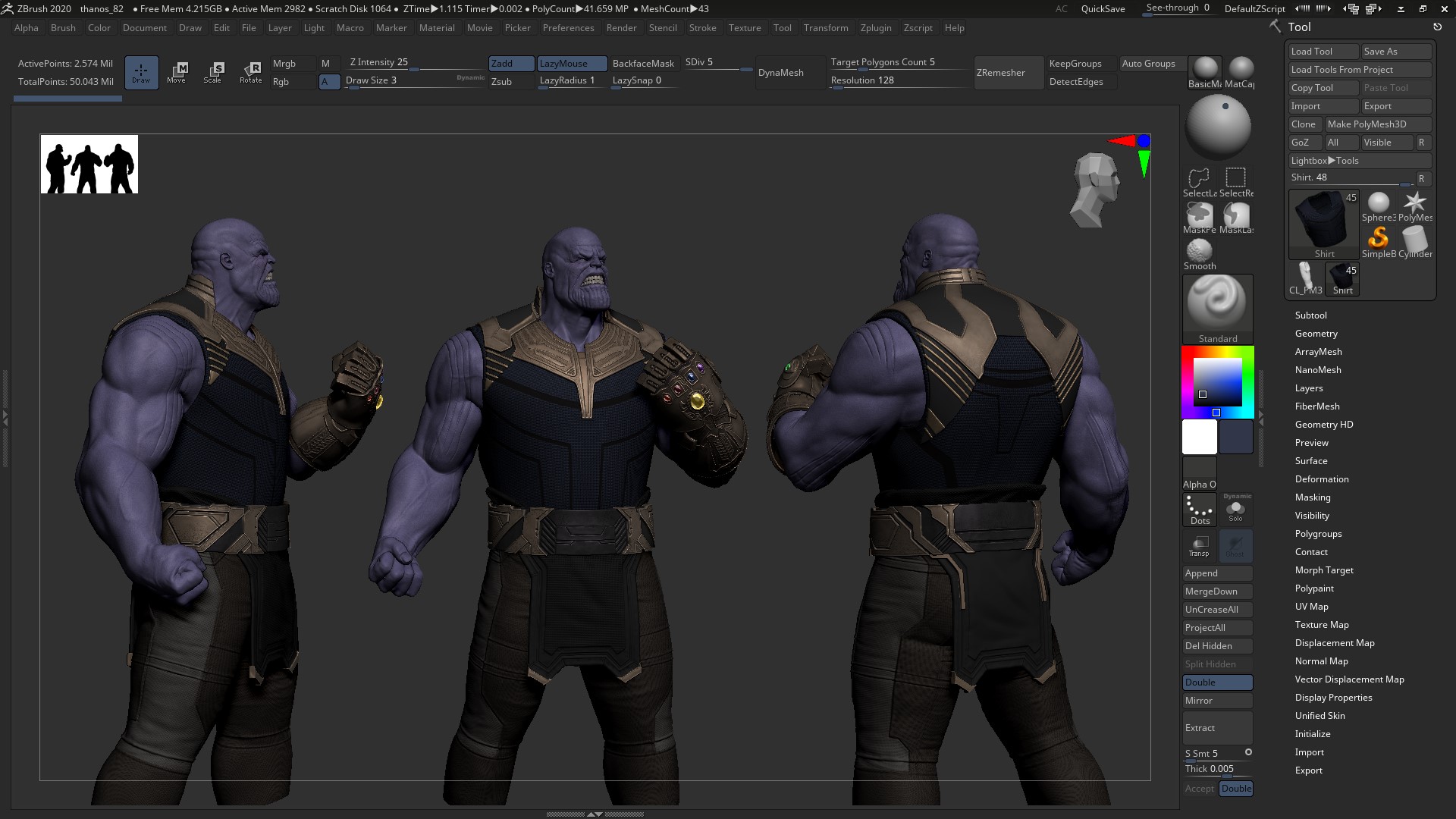Toggle Transp transparency mode
The width and height of the screenshot is (1456, 819).
(x=1199, y=546)
